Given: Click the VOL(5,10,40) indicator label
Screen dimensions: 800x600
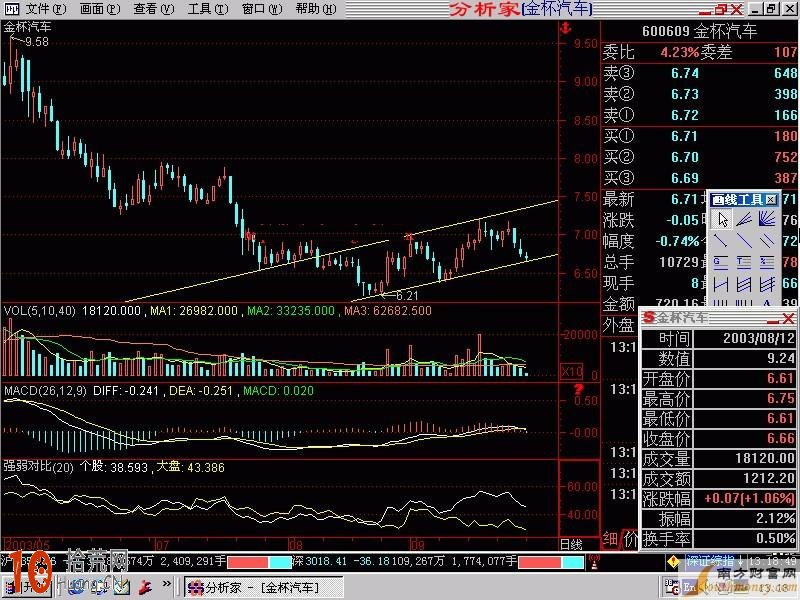Looking at the screenshot, I should pyautogui.click(x=40, y=311).
